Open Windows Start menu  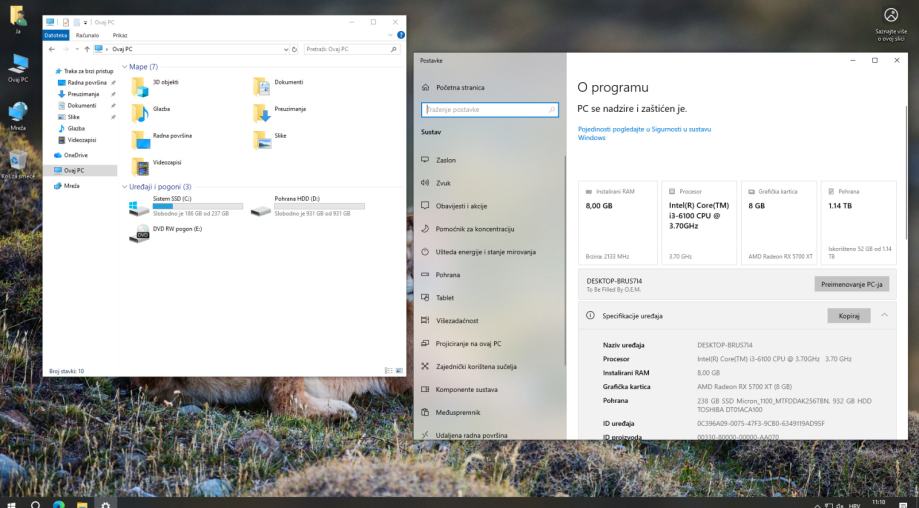[11, 504]
